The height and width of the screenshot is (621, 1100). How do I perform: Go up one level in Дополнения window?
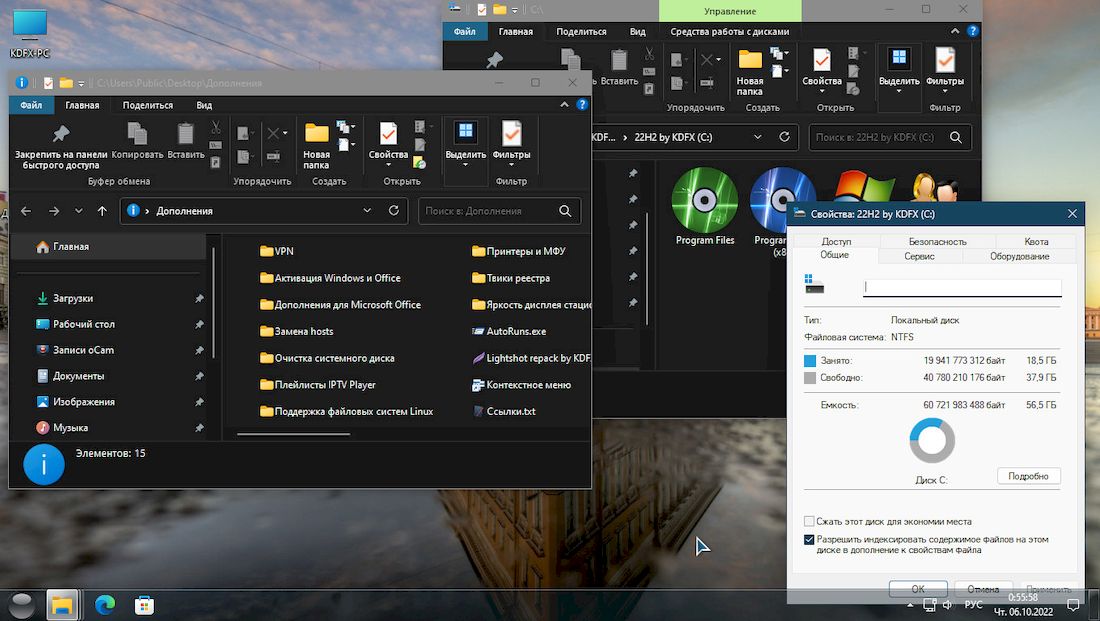point(102,211)
